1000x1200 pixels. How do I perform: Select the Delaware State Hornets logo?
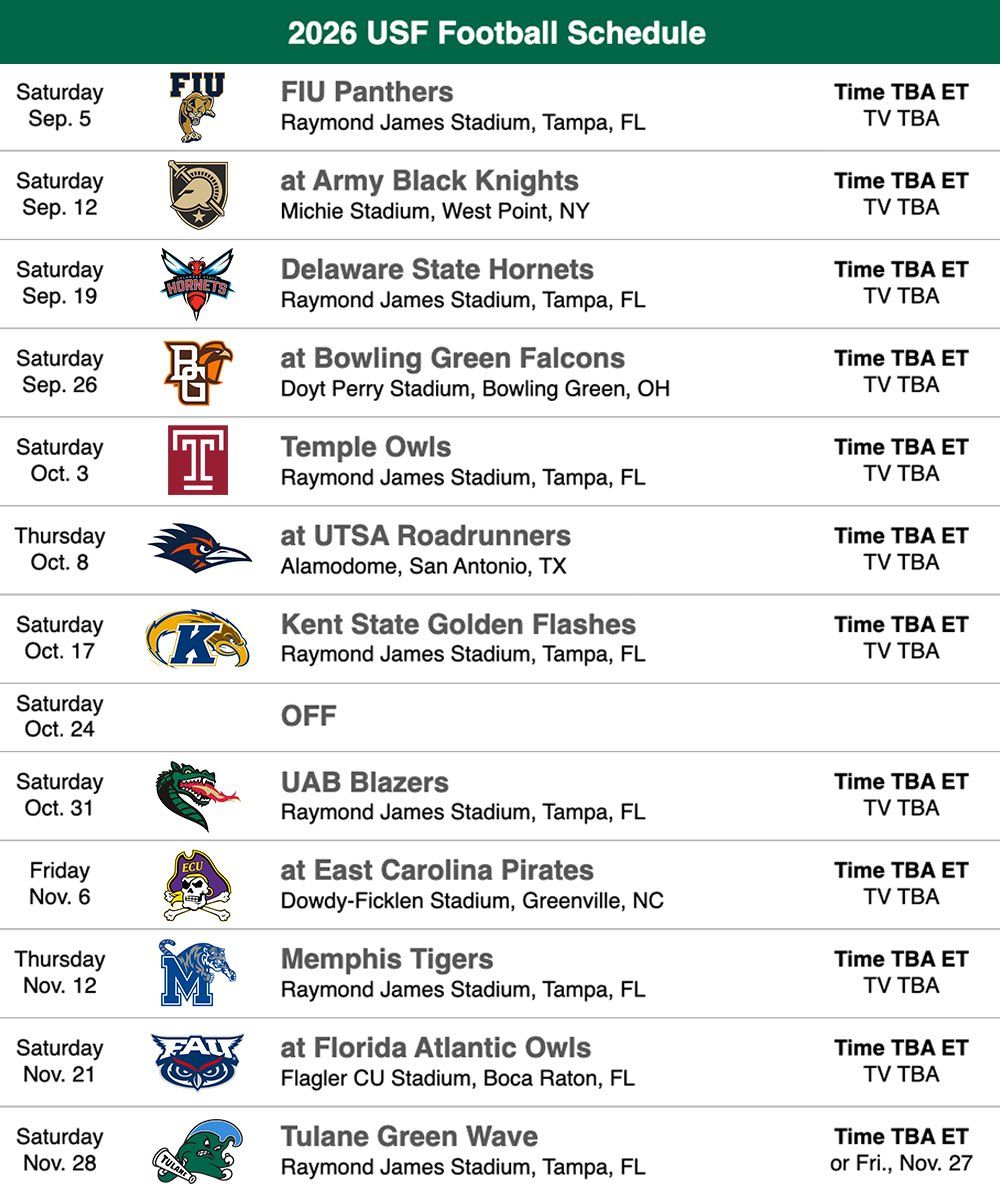point(197,284)
